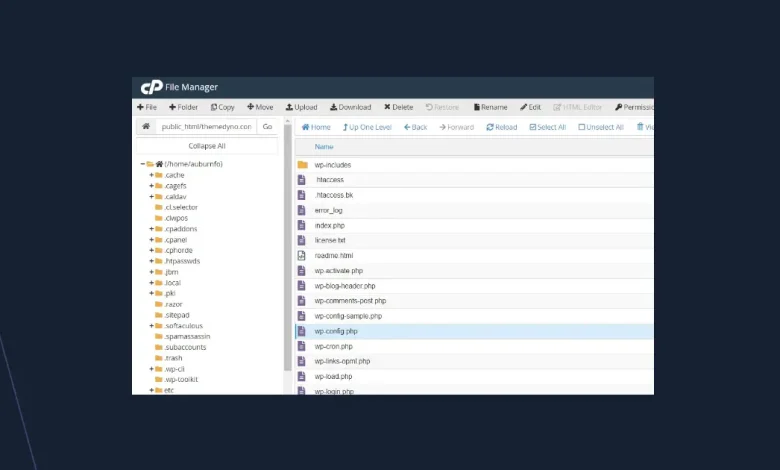The height and width of the screenshot is (470, 780).
Task: Click the home icon beside the path field
Action: (x=146, y=126)
